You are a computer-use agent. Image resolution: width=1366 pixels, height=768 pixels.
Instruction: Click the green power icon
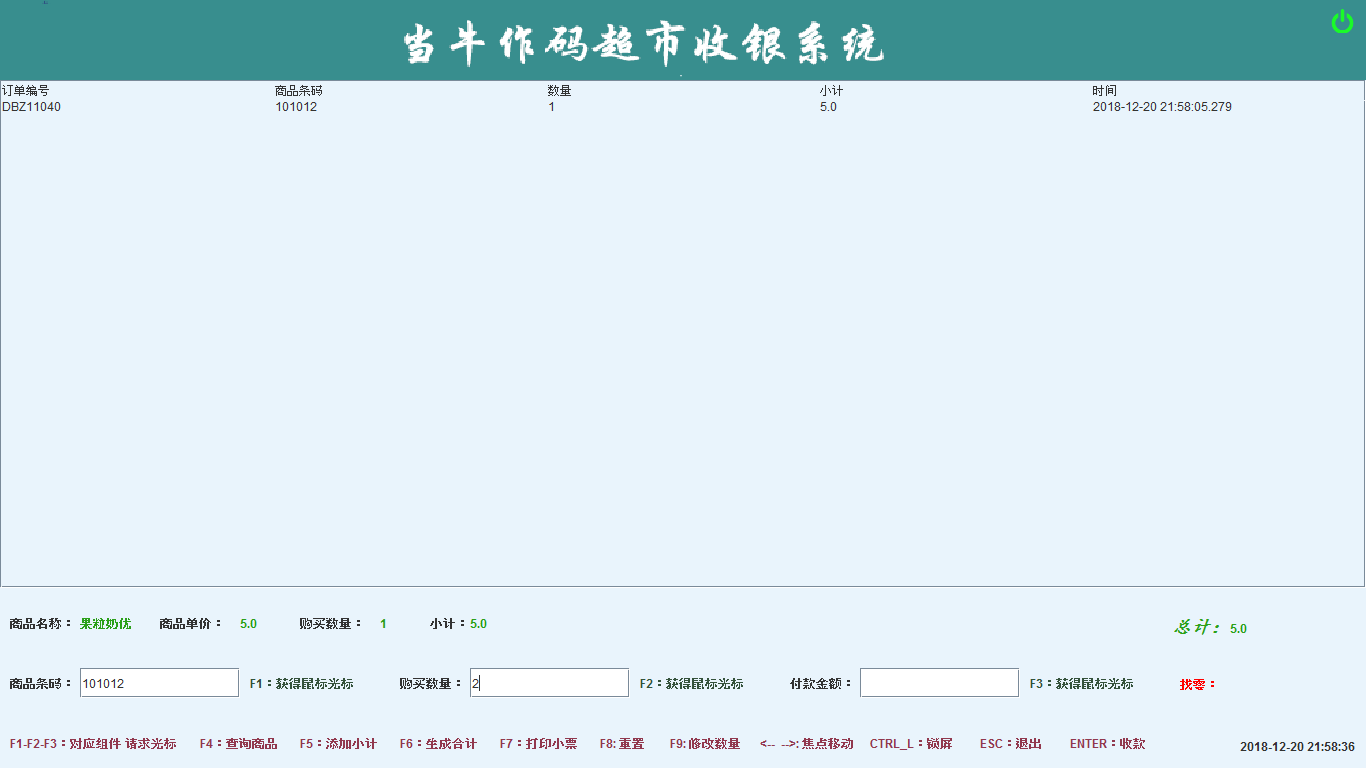tap(1342, 22)
